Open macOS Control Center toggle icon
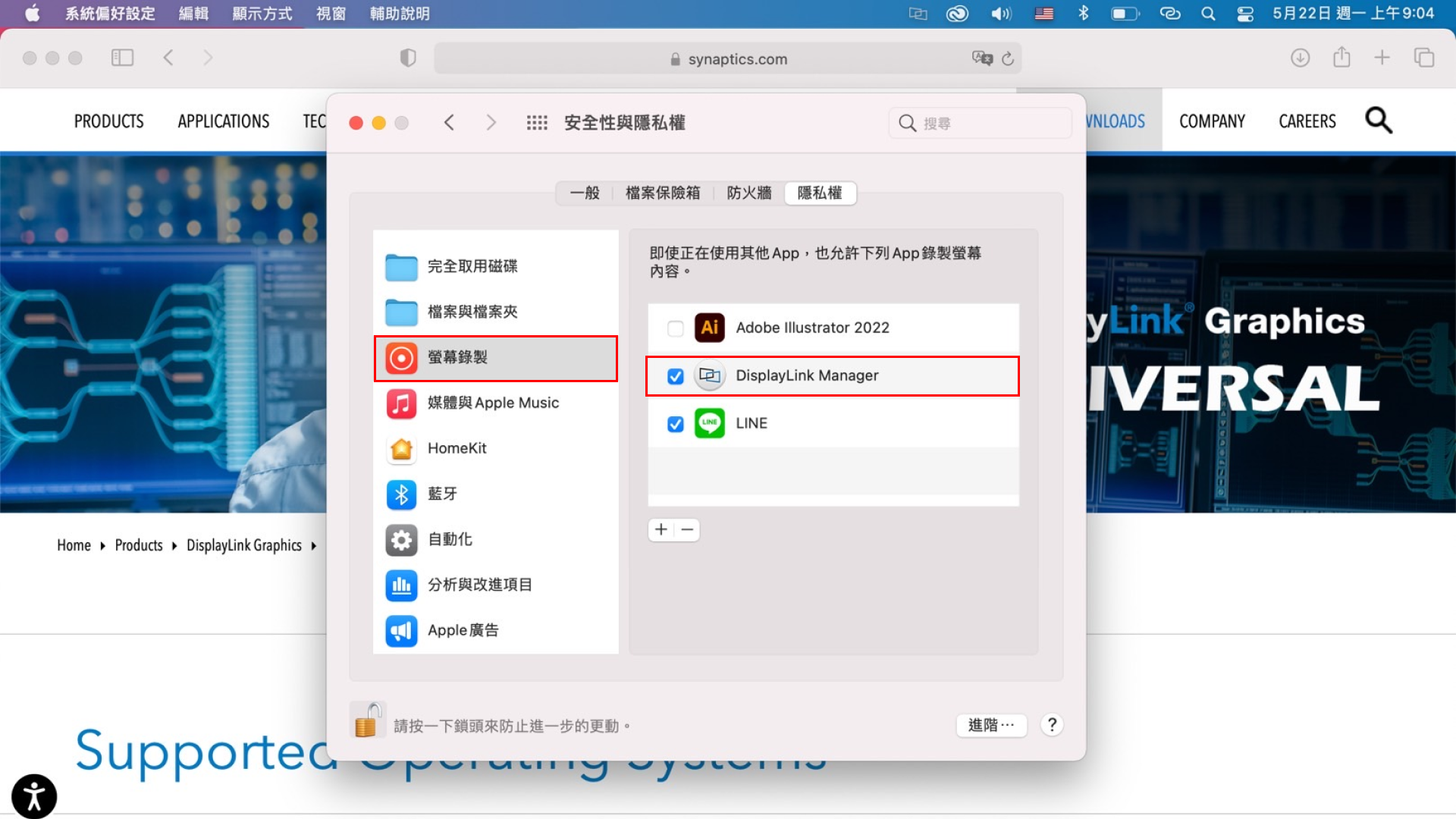Screen dimensions: 1456x819 point(1245,14)
